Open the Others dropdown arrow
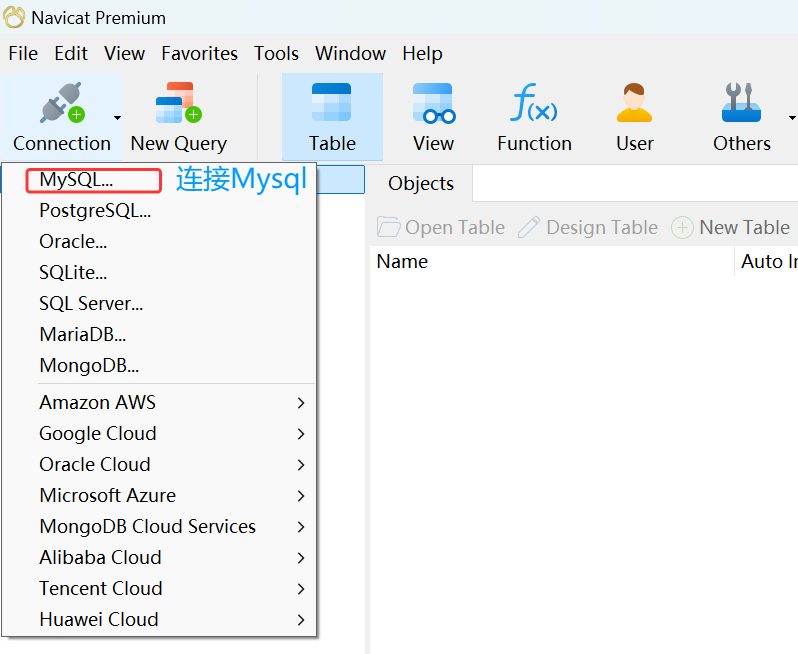Viewport: 798px width, 654px height. tap(792, 118)
